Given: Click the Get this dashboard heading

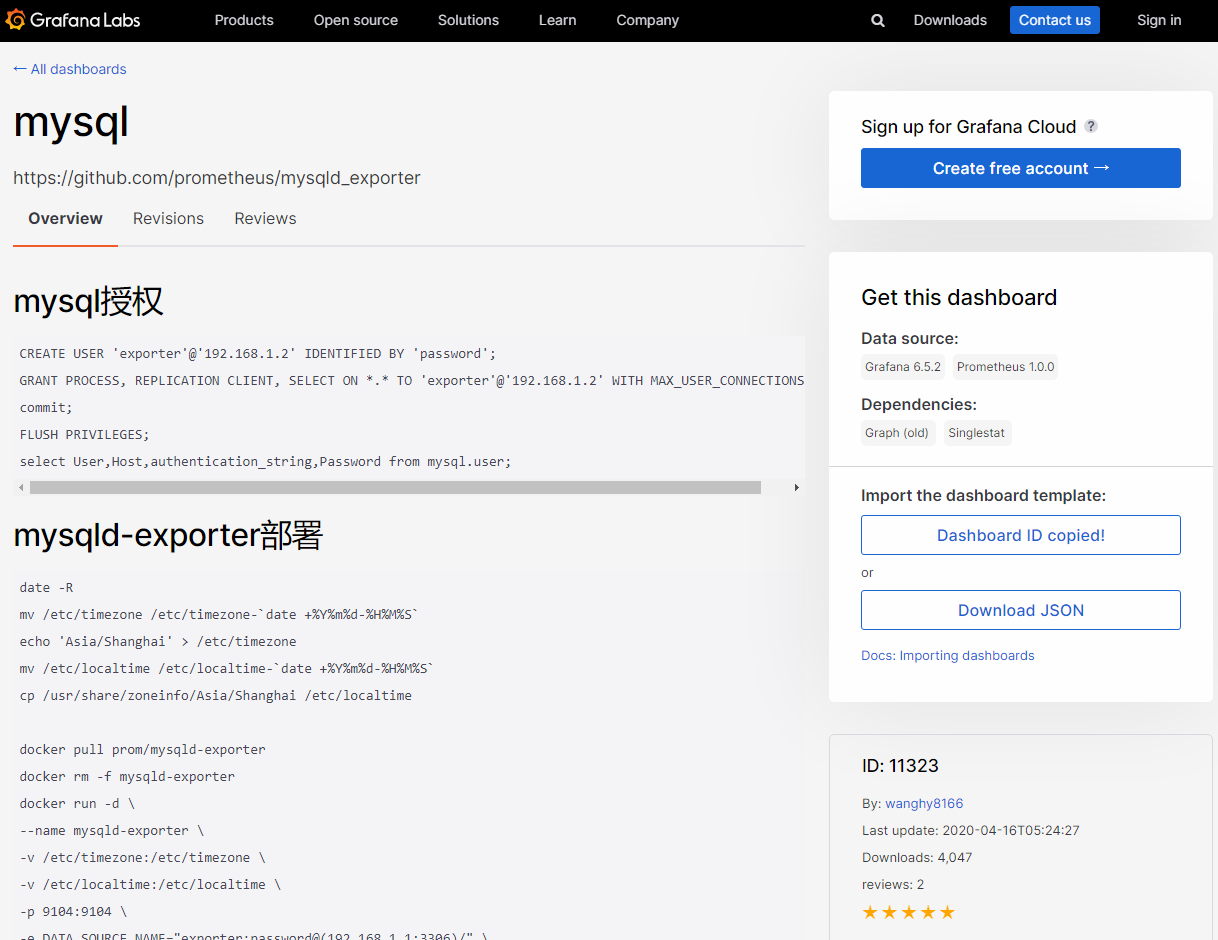Looking at the screenshot, I should 959,297.
